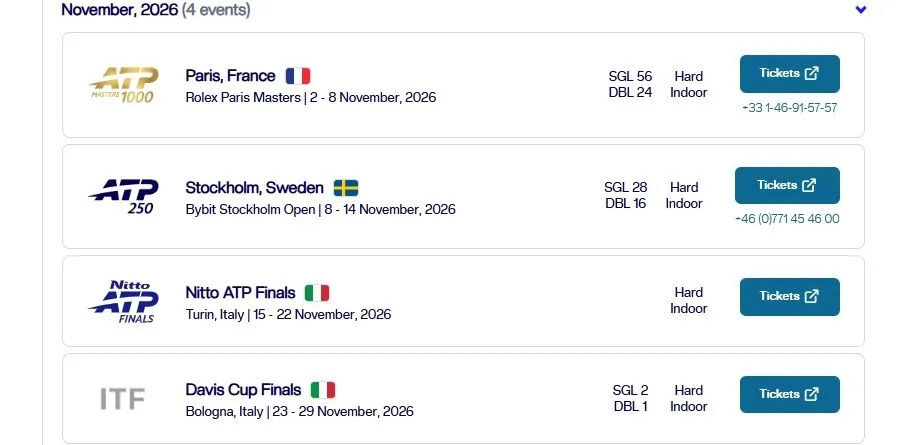Click the ITF logo
The image size is (922, 445).
tap(123, 399)
